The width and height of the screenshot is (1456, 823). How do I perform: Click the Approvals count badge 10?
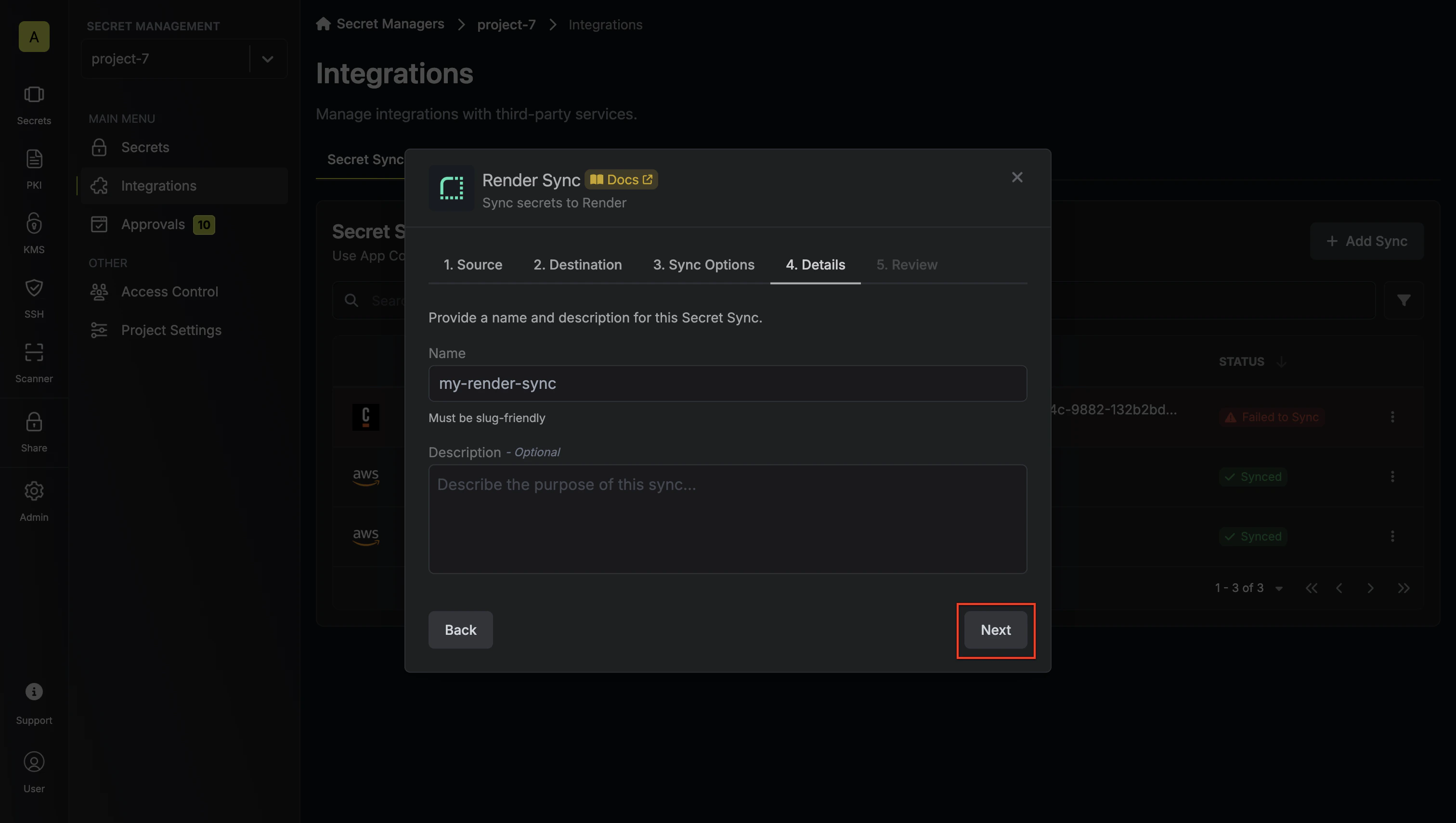tap(204, 225)
